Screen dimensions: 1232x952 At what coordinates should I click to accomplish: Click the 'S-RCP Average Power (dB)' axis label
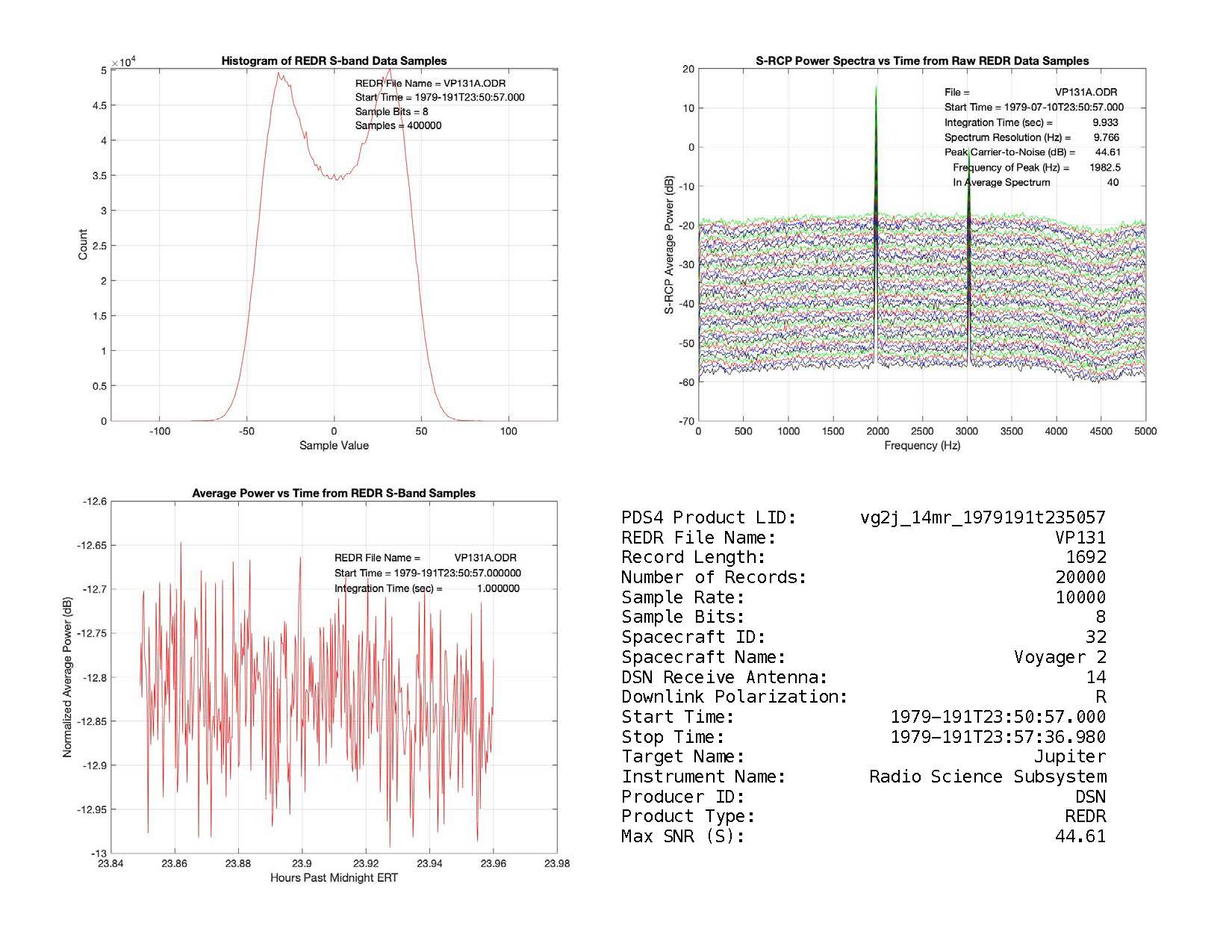pyautogui.click(x=669, y=245)
